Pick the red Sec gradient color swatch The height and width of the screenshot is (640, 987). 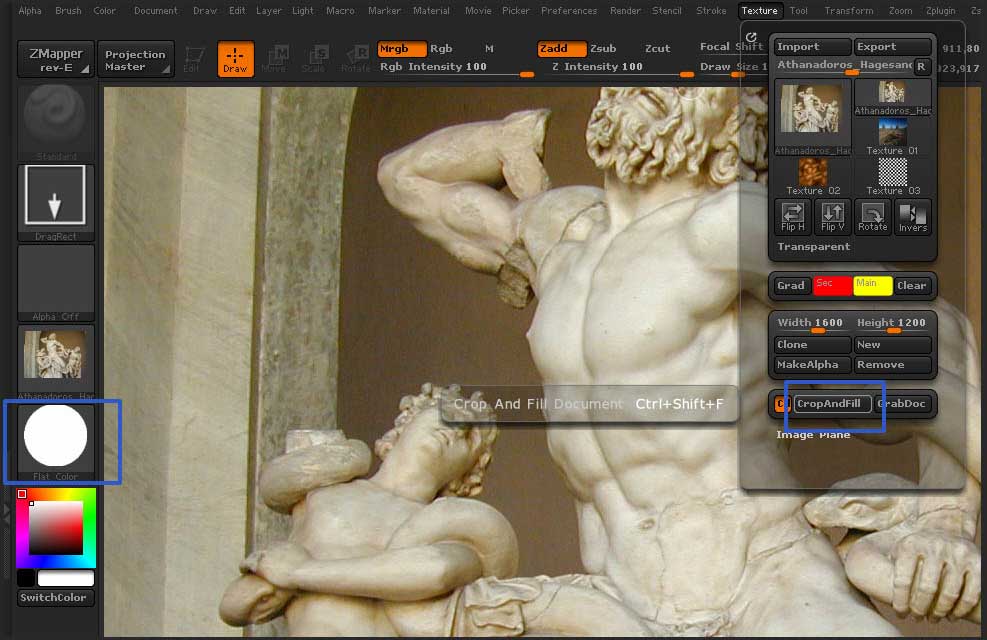coord(831,285)
